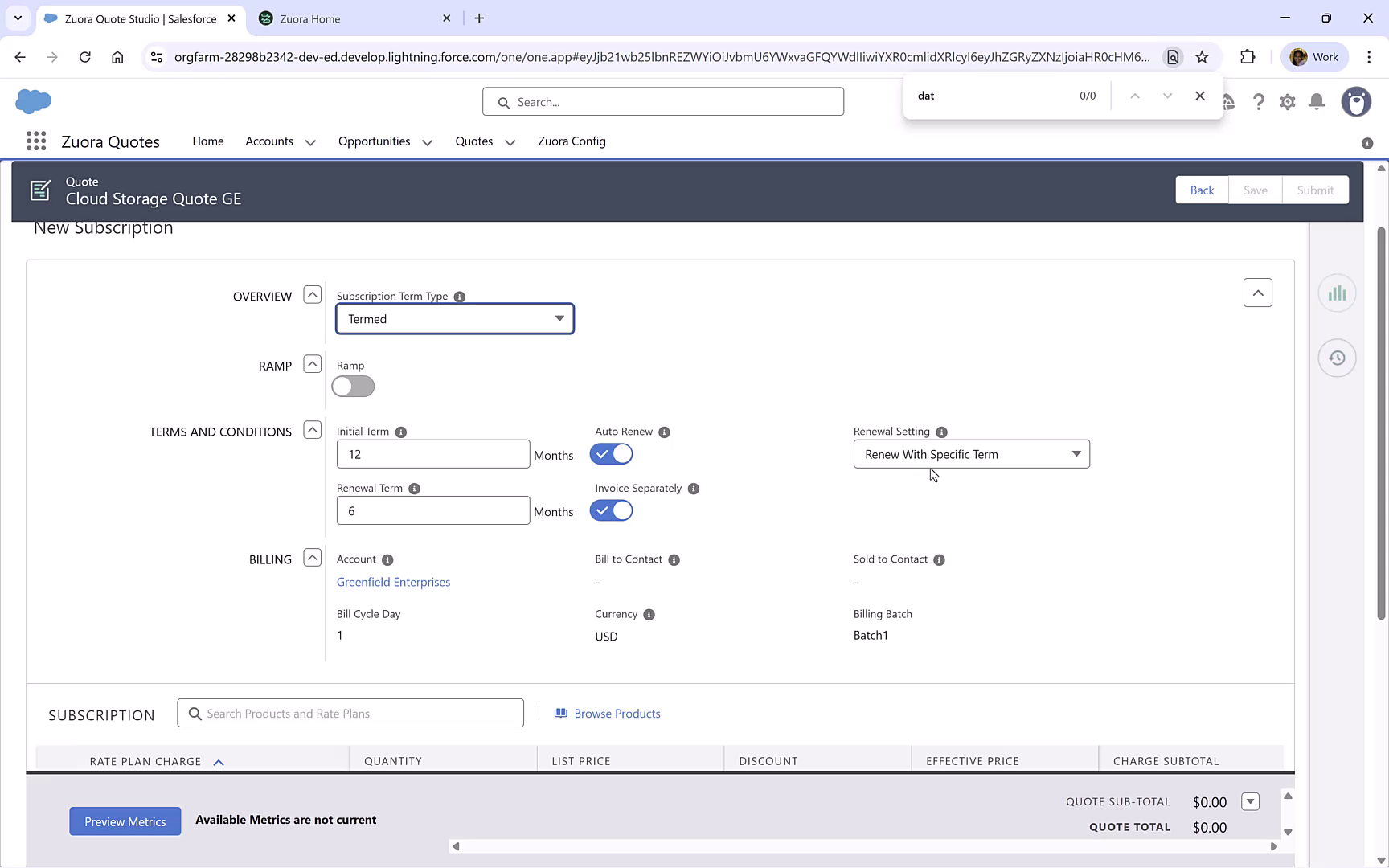The width and height of the screenshot is (1389, 868).
Task: Click the Preview Metrics button
Action: [125, 821]
